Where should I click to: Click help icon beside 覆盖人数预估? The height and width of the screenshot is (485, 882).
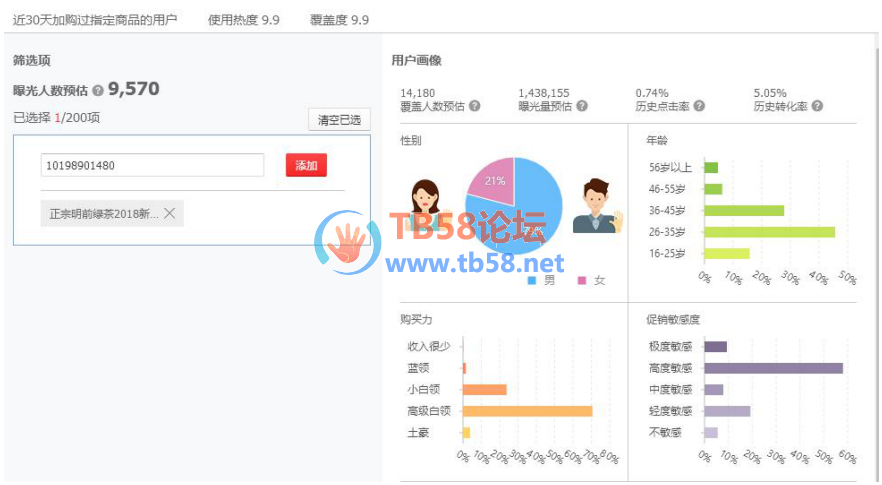pos(475,106)
